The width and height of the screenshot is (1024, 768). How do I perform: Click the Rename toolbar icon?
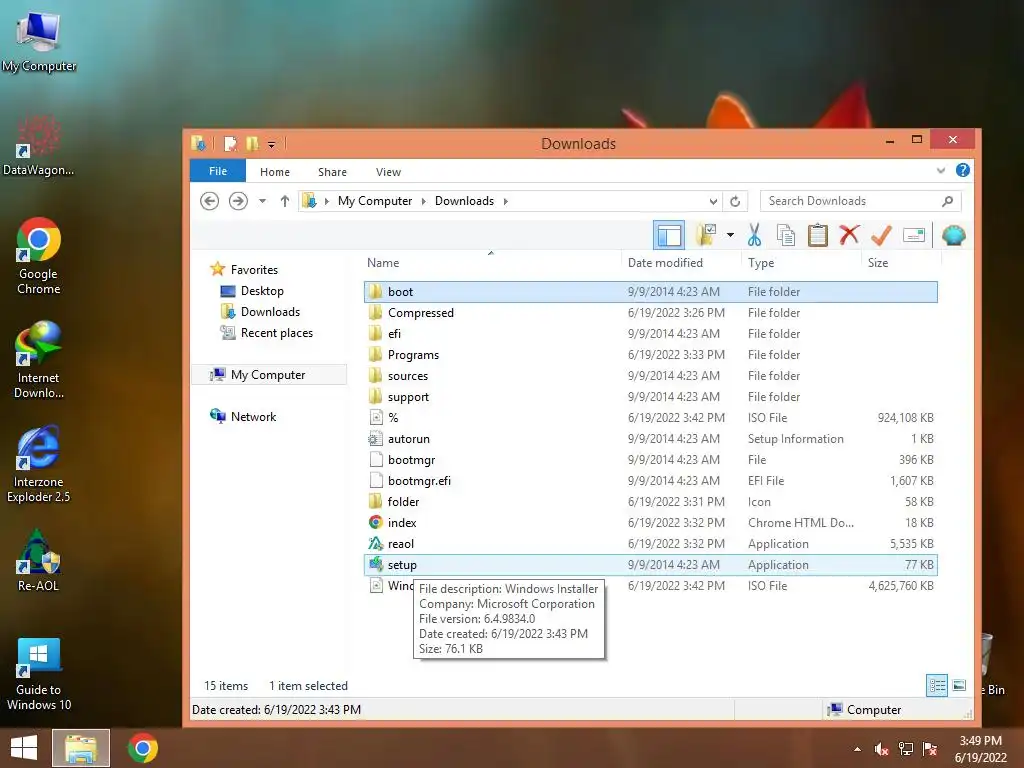click(x=914, y=235)
